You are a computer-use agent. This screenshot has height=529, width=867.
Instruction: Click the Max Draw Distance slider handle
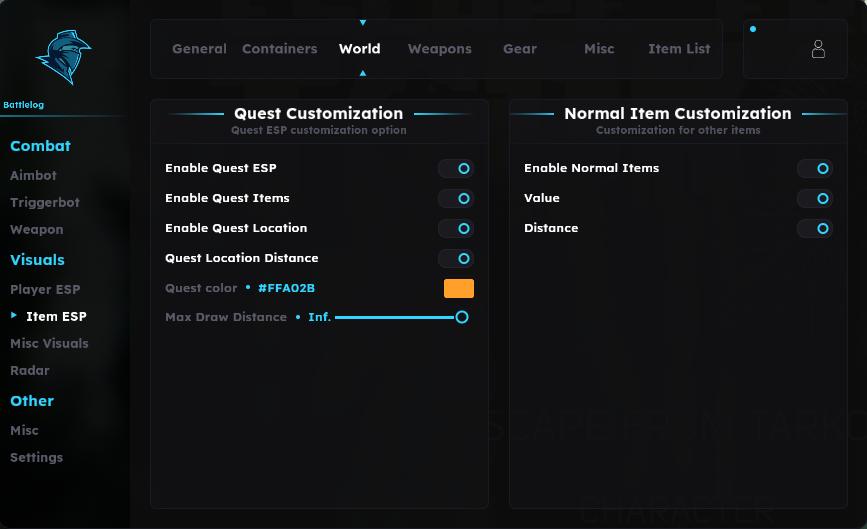coord(462,317)
